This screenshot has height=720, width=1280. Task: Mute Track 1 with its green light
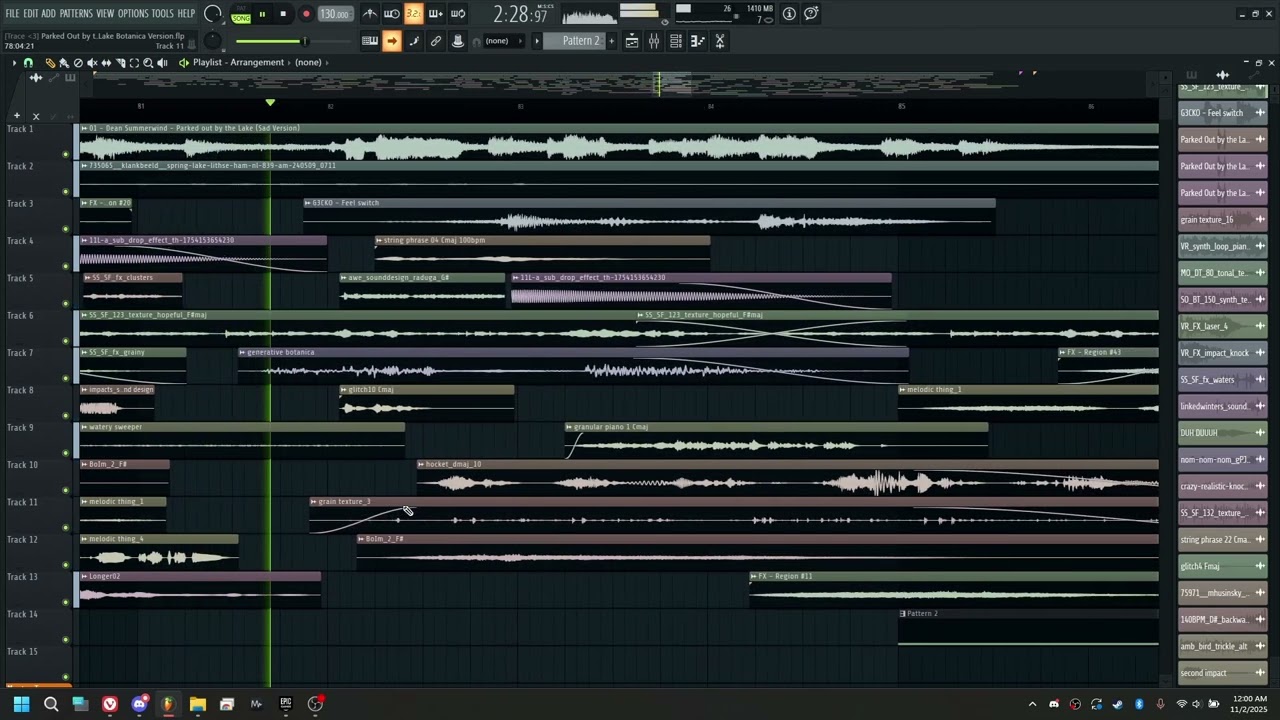point(66,153)
